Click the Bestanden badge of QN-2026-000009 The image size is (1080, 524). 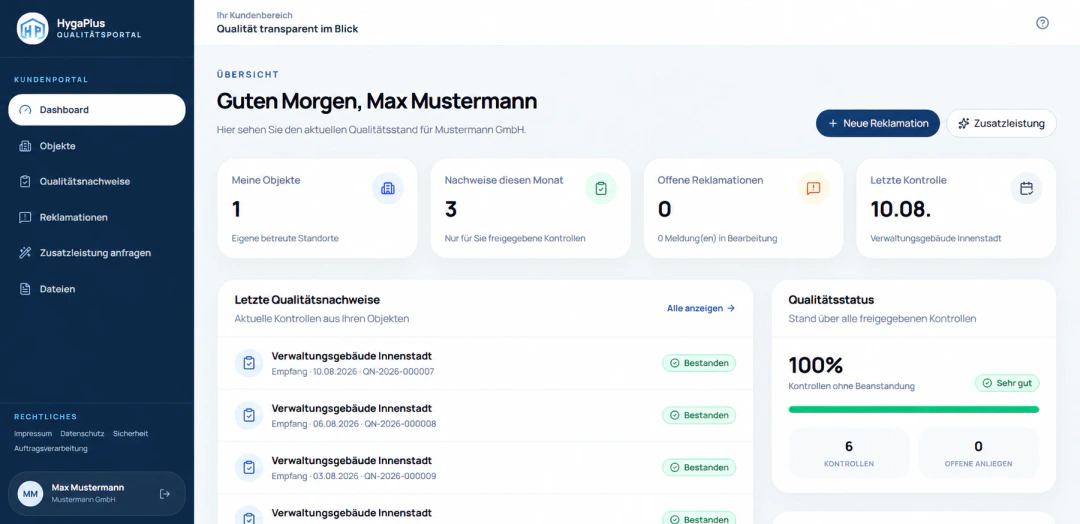click(x=699, y=468)
